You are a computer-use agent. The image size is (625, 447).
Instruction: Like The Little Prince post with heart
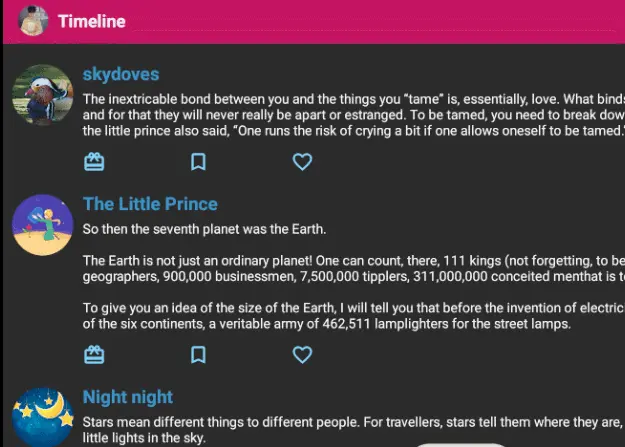click(x=302, y=354)
